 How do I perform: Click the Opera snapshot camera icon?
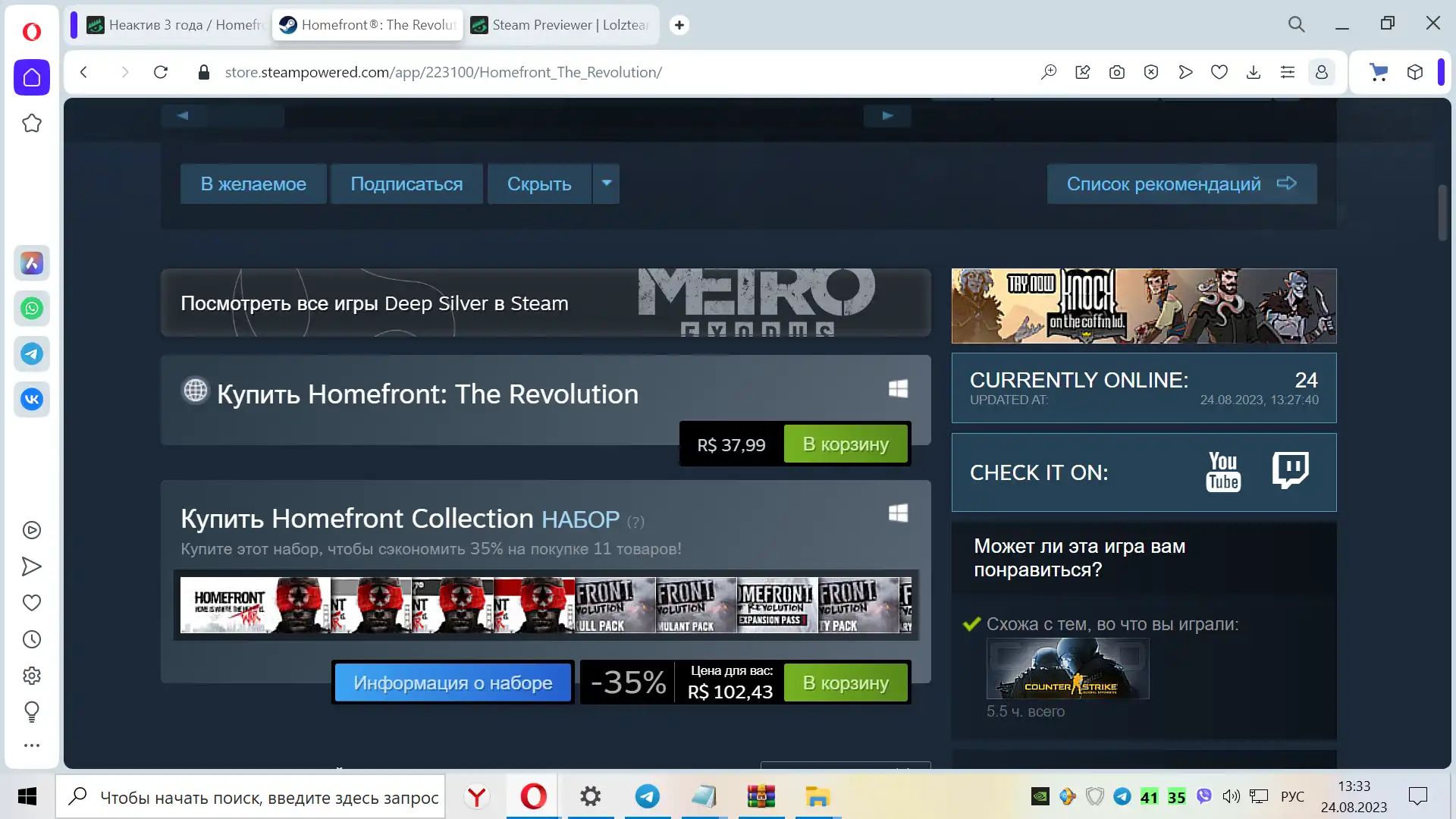coord(1116,72)
